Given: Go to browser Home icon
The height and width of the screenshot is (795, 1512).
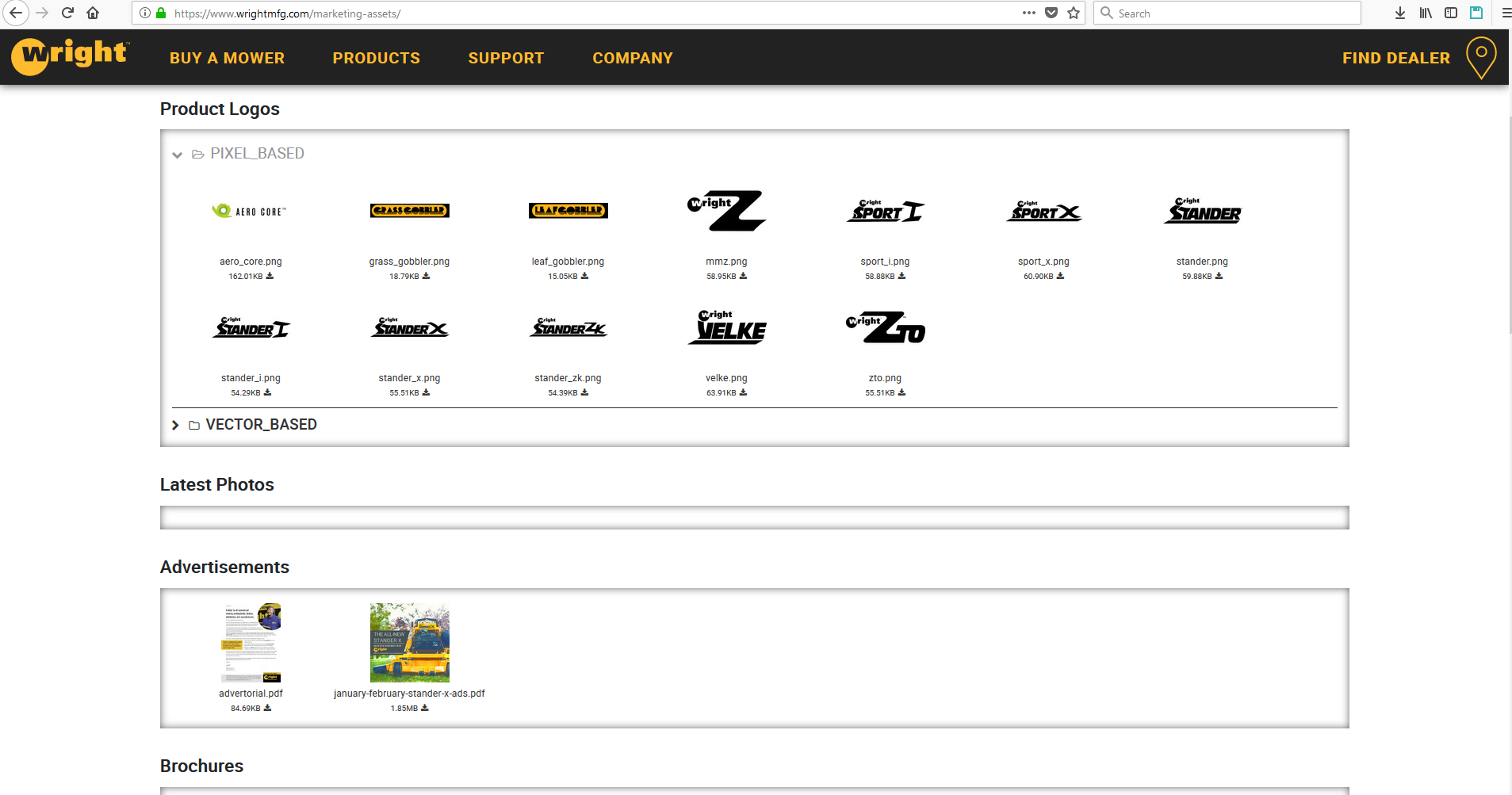Looking at the screenshot, I should [x=93, y=13].
